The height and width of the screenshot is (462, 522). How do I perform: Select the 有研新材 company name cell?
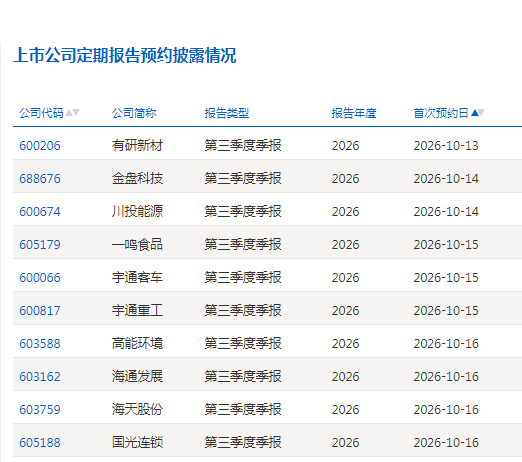click(137, 146)
